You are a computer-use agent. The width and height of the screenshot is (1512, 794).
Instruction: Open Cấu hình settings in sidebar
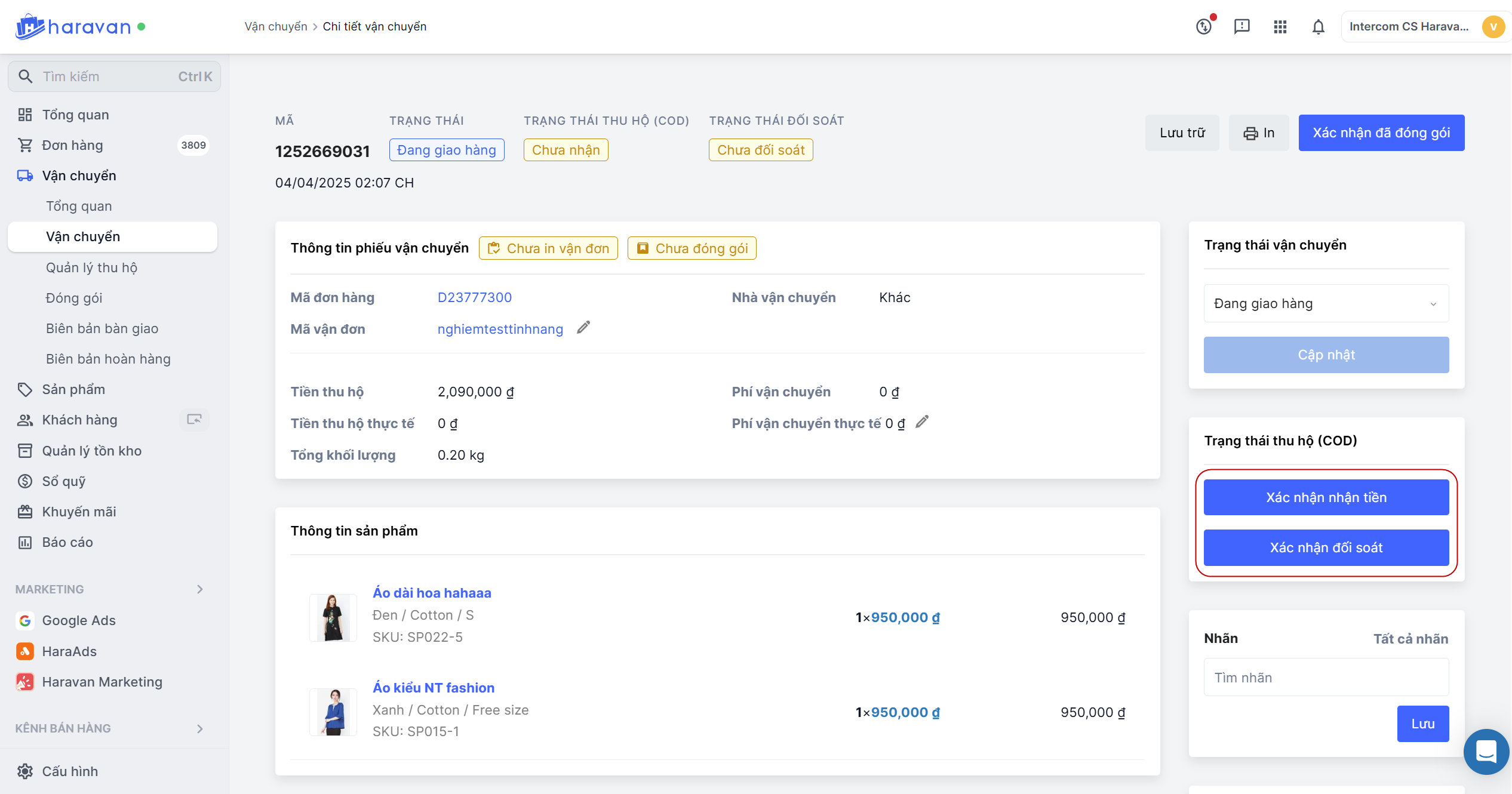(70, 771)
